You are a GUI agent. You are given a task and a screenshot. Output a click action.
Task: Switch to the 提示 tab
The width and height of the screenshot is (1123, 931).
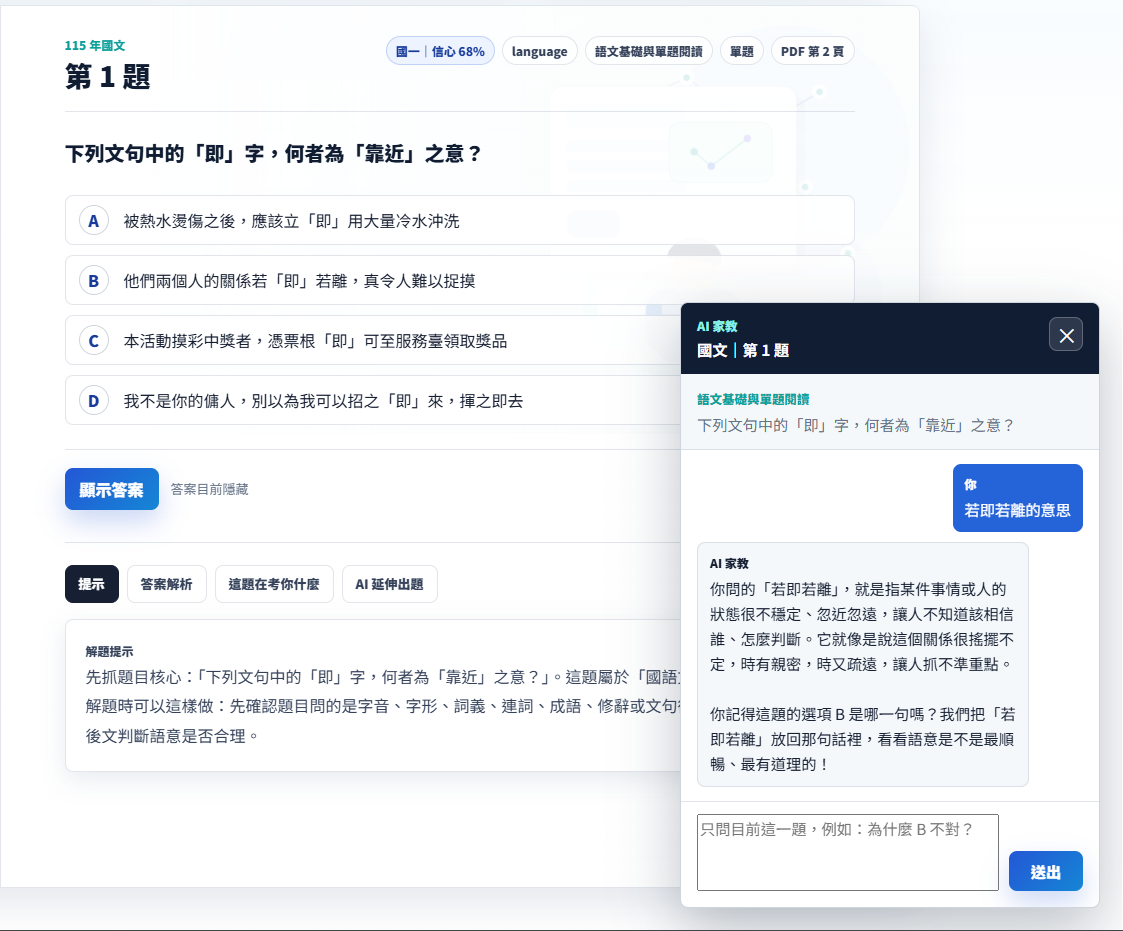pos(92,584)
